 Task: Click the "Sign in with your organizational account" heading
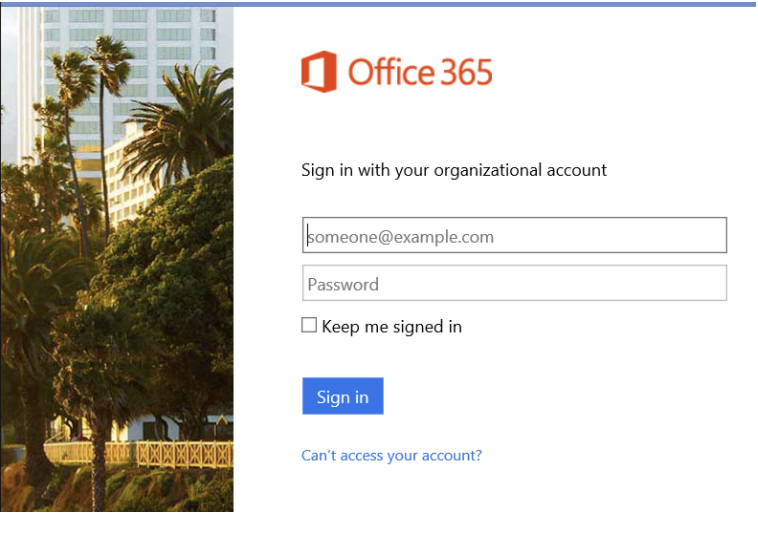(454, 170)
